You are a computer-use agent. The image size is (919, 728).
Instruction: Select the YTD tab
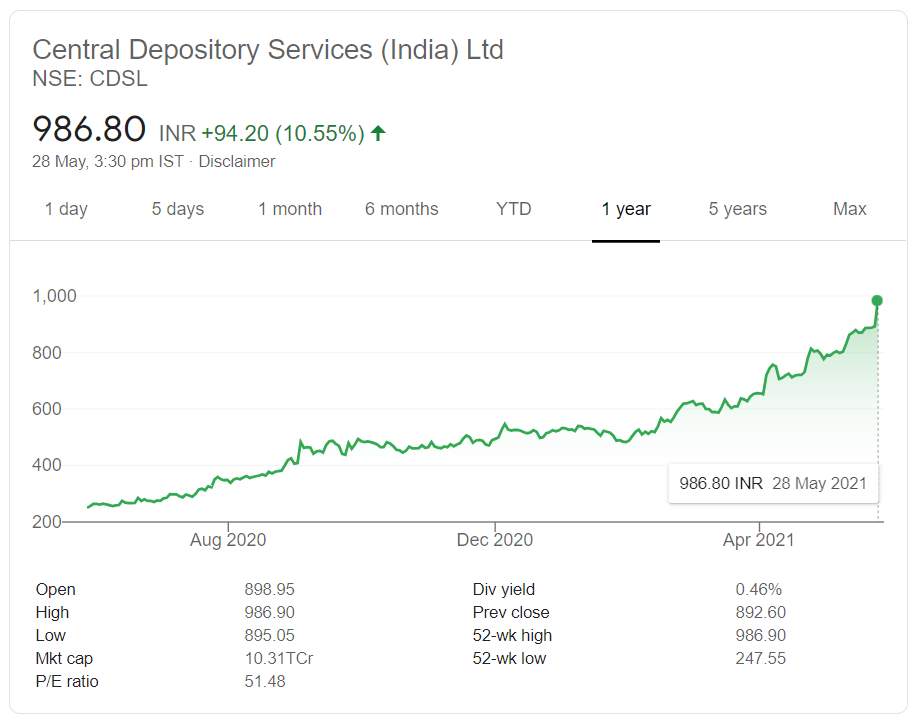[513, 209]
